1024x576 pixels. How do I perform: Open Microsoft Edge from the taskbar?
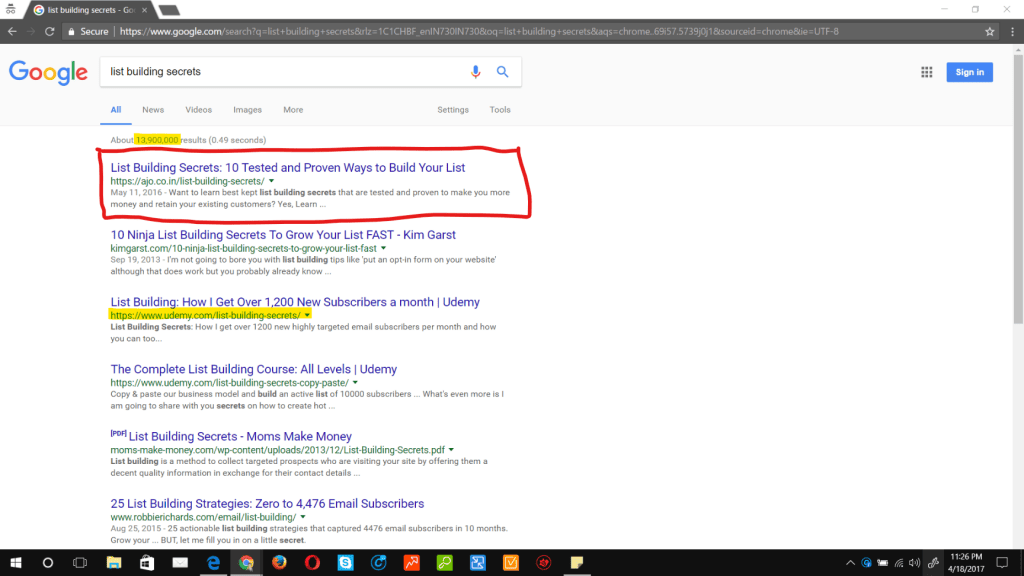click(213, 563)
